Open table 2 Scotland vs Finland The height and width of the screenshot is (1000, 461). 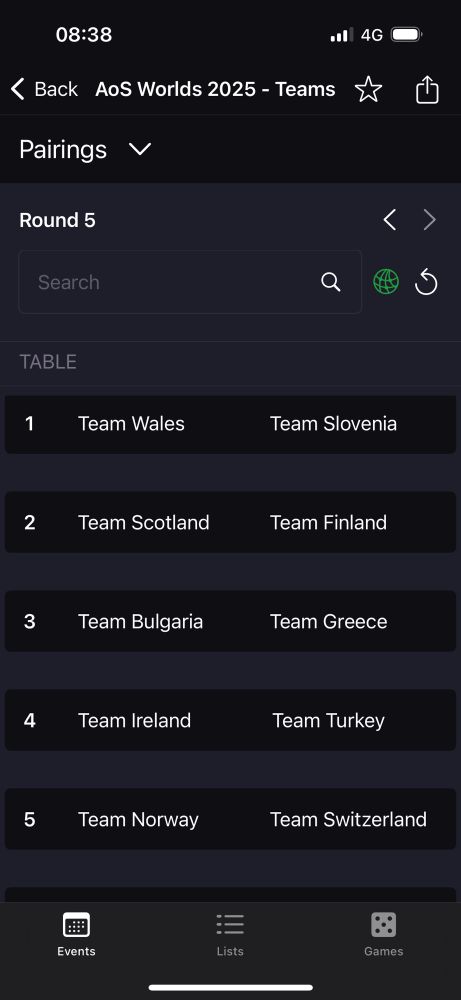coord(230,522)
